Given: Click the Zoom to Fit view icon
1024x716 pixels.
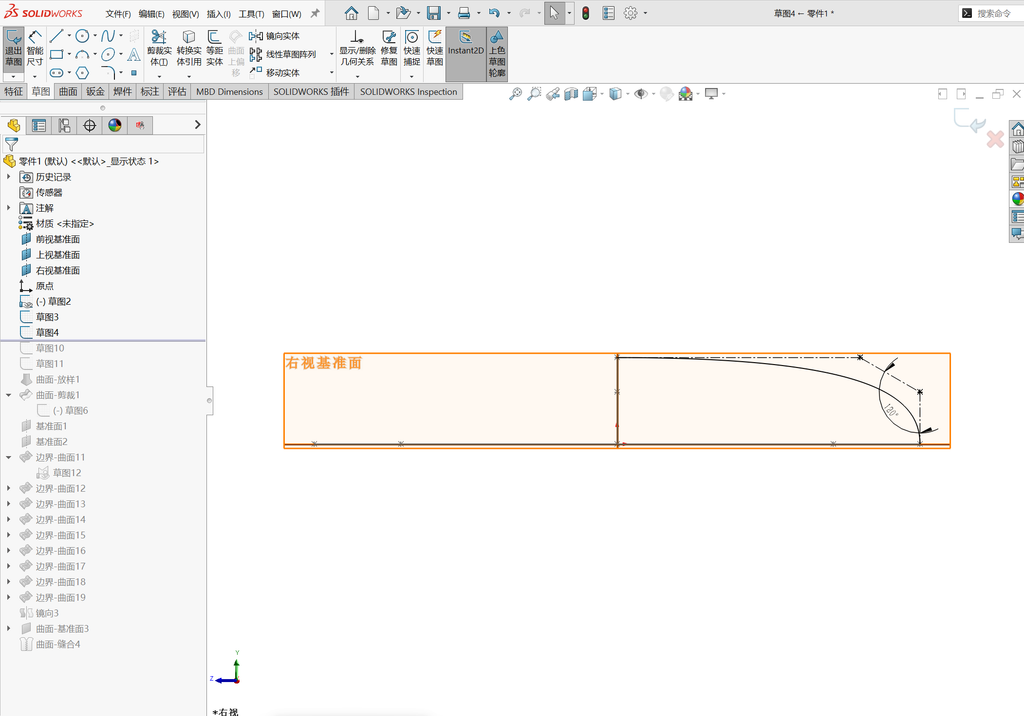Looking at the screenshot, I should pyautogui.click(x=516, y=94).
